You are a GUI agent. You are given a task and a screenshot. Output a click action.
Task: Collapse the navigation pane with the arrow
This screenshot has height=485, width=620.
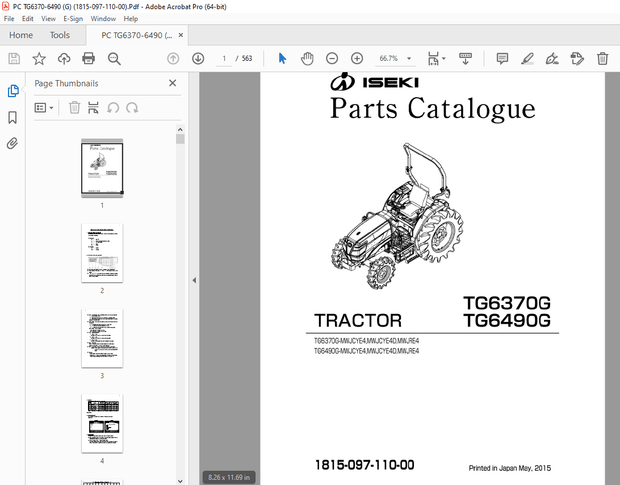click(x=194, y=280)
